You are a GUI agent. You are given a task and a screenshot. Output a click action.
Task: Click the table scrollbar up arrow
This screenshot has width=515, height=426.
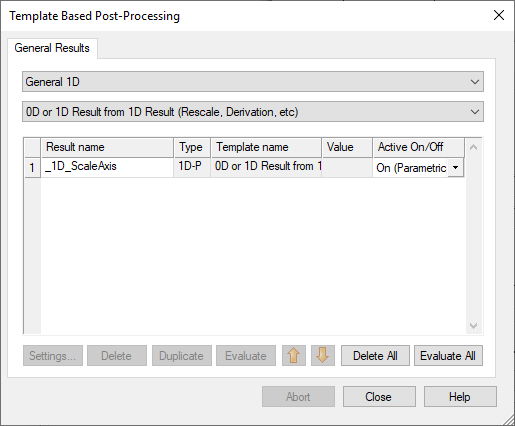[x=473, y=147]
